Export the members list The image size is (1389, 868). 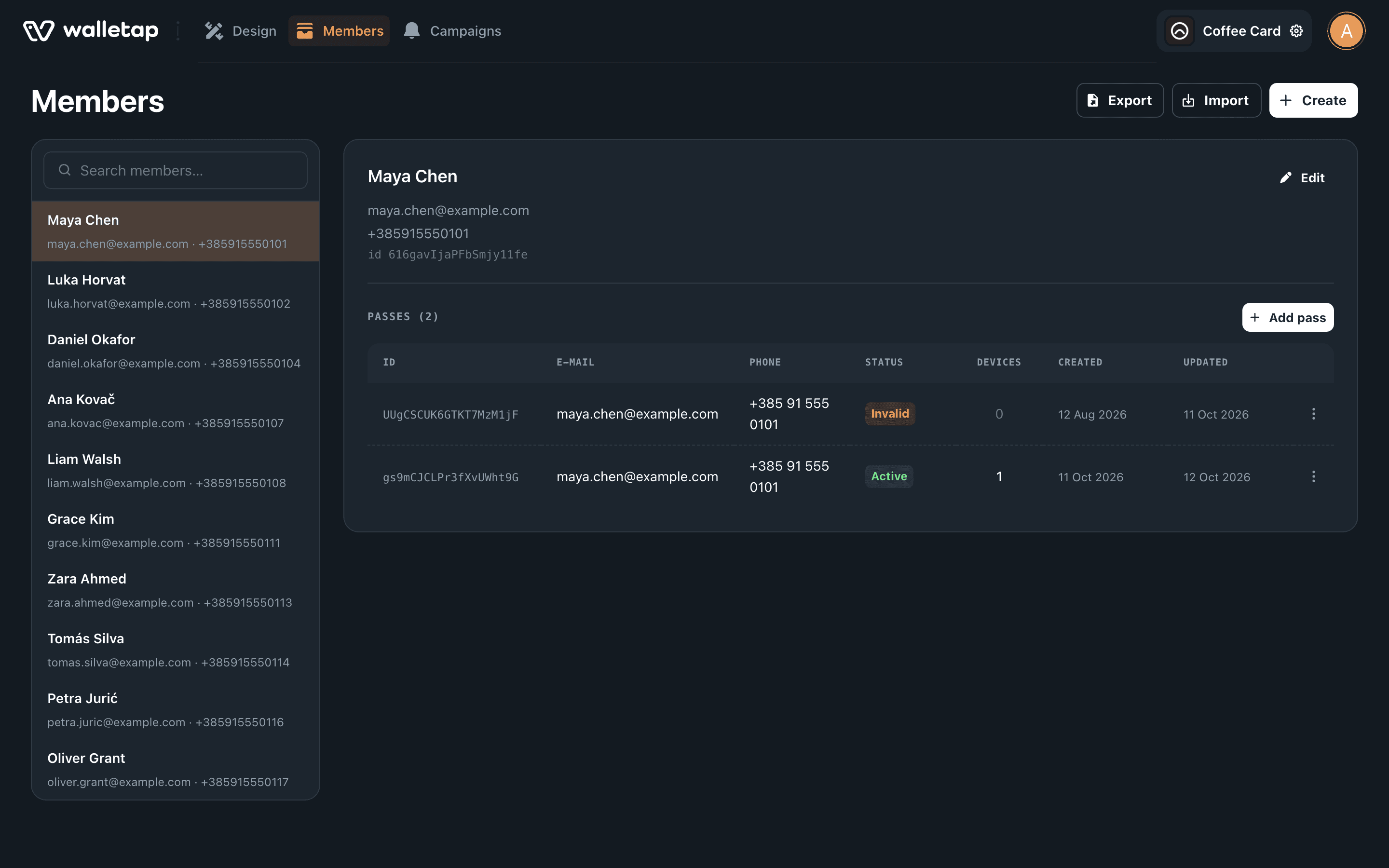pyautogui.click(x=1120, y=100)
